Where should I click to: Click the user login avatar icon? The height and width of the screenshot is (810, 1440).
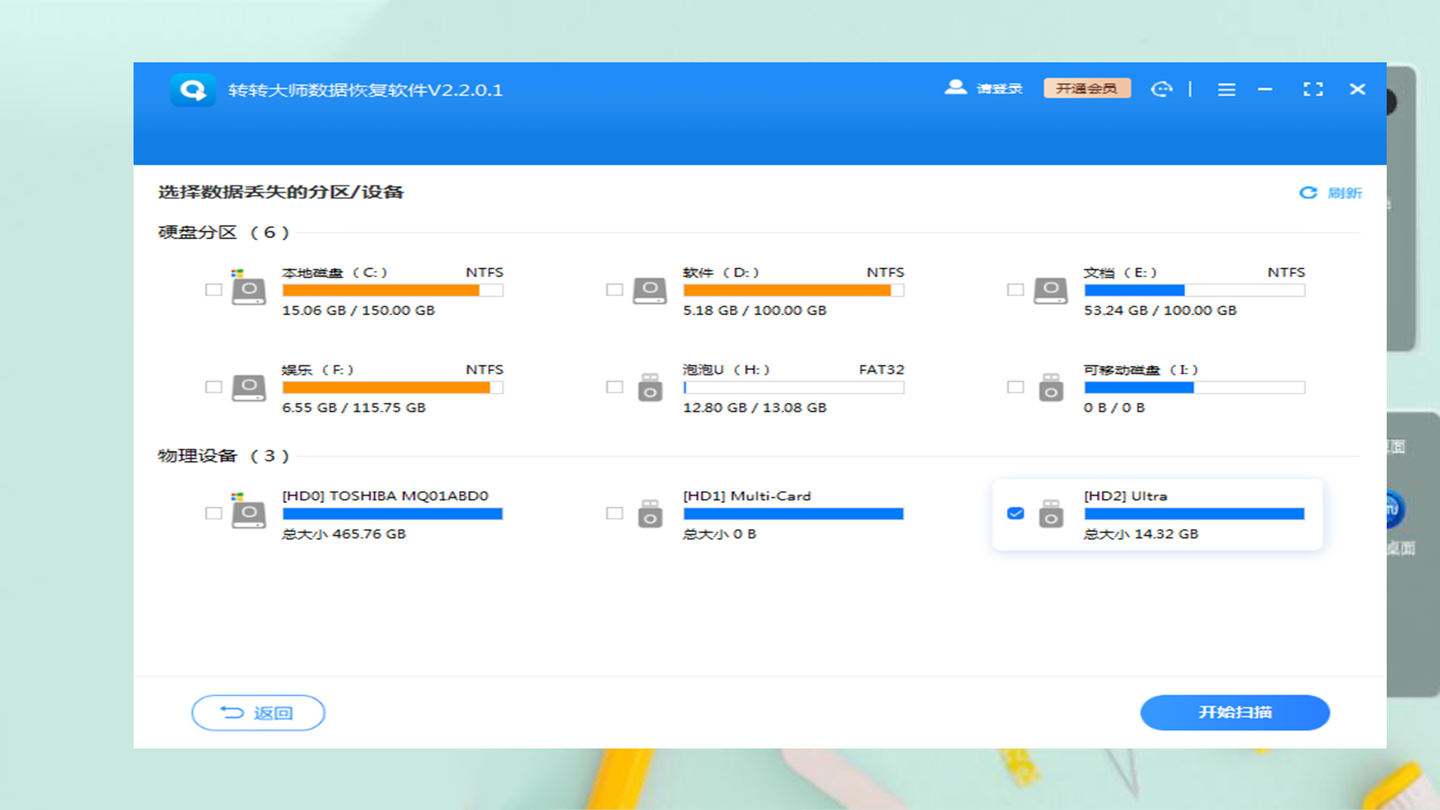coord(955,88)
